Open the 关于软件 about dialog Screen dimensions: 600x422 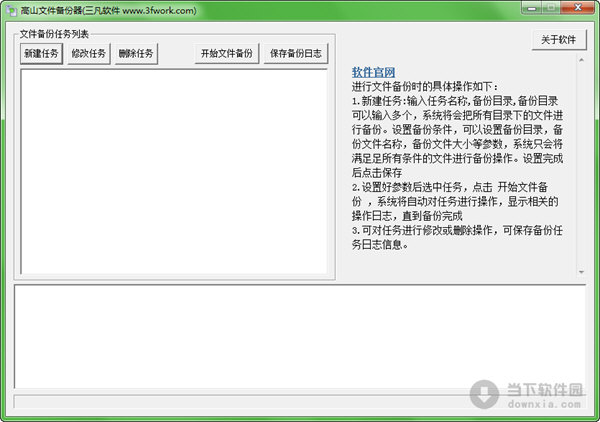pos(559,40)
